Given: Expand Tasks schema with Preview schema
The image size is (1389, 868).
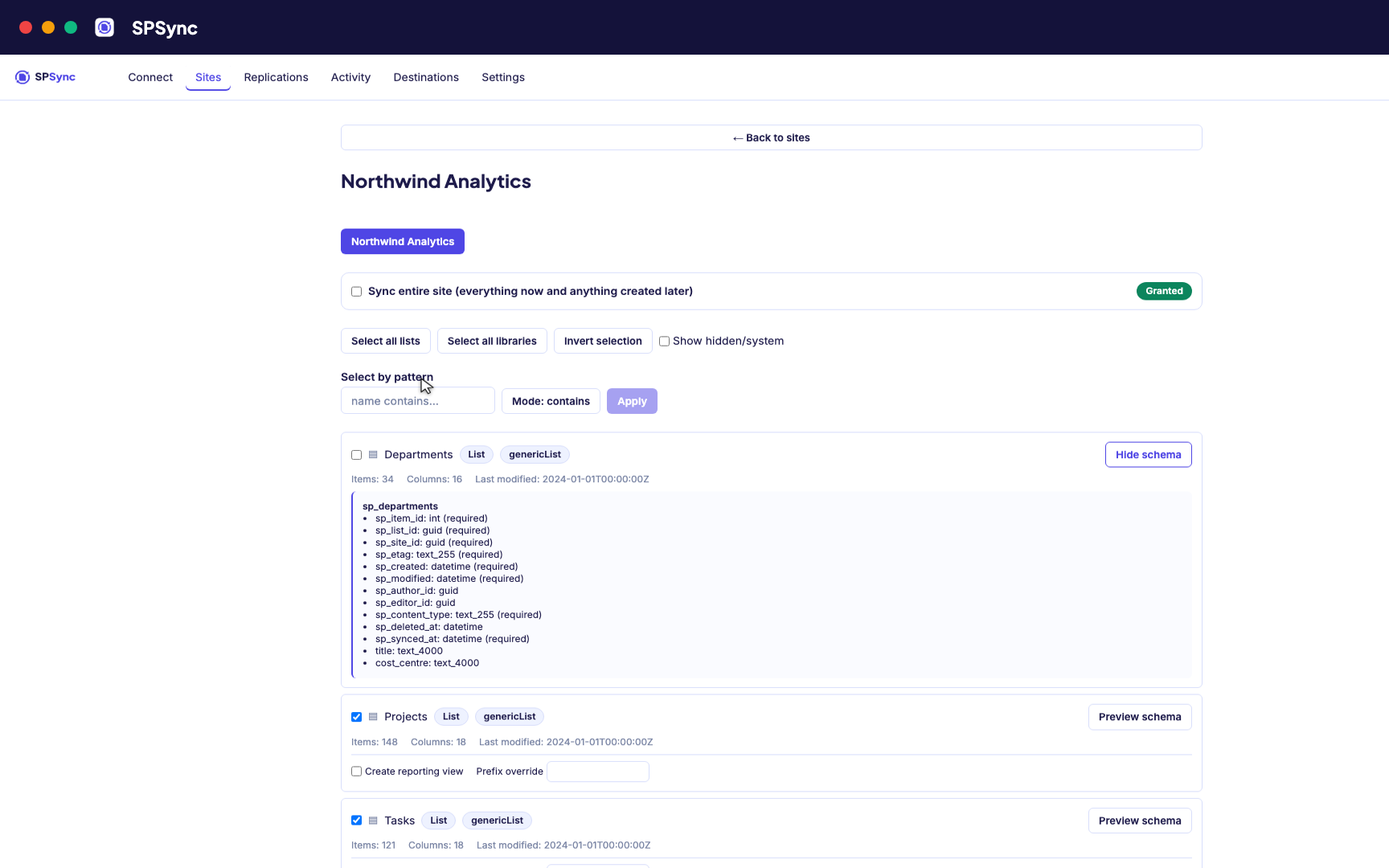Looking at the screenshot, I should point(1140,821).
